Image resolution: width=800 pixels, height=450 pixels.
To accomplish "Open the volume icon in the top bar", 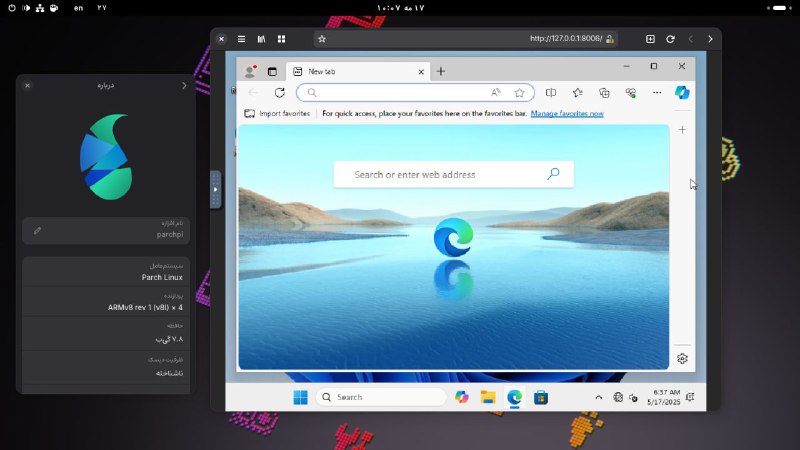I will tap(26, 8).
